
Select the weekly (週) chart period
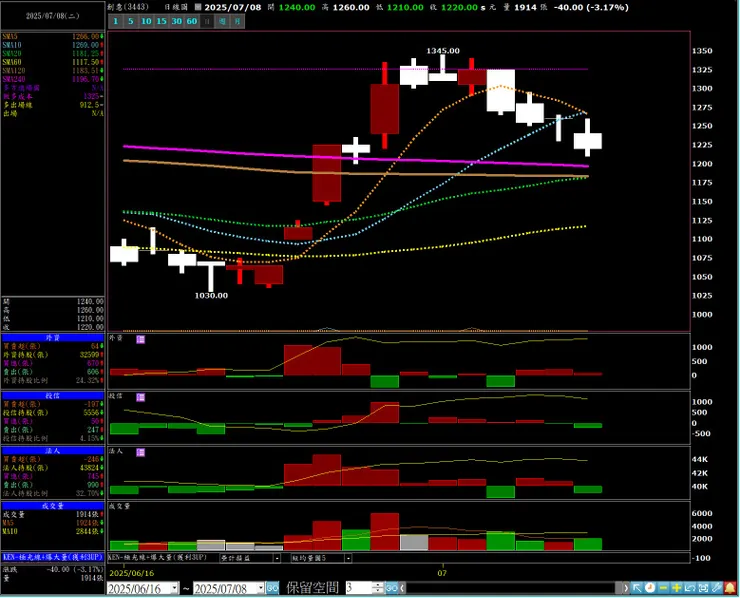click(222, 21)
